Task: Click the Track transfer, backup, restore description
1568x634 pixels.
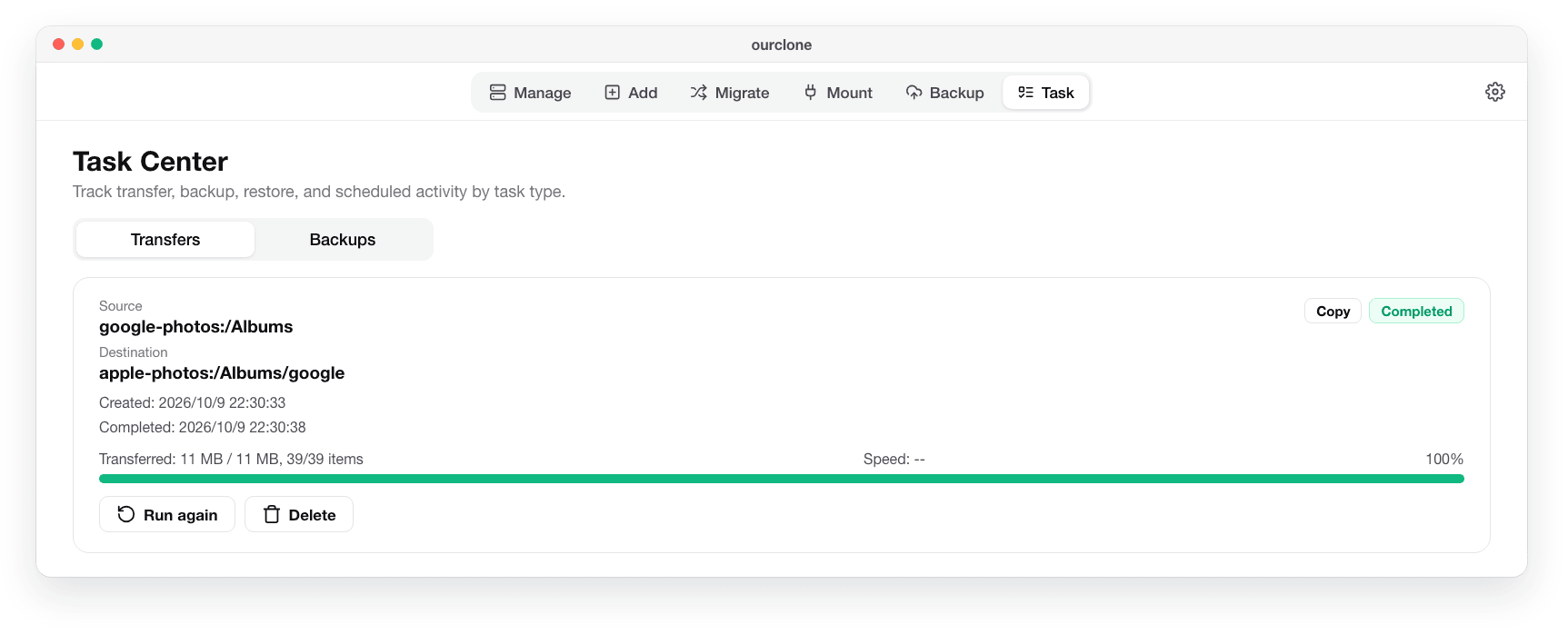Action: coord(319,192)
